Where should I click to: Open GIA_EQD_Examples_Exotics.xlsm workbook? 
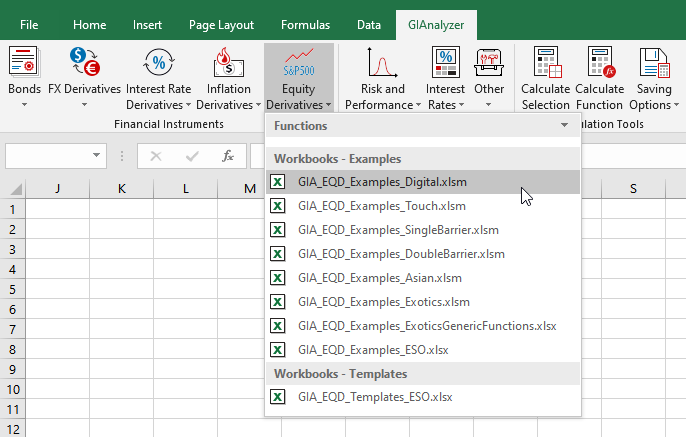[423, 302]
